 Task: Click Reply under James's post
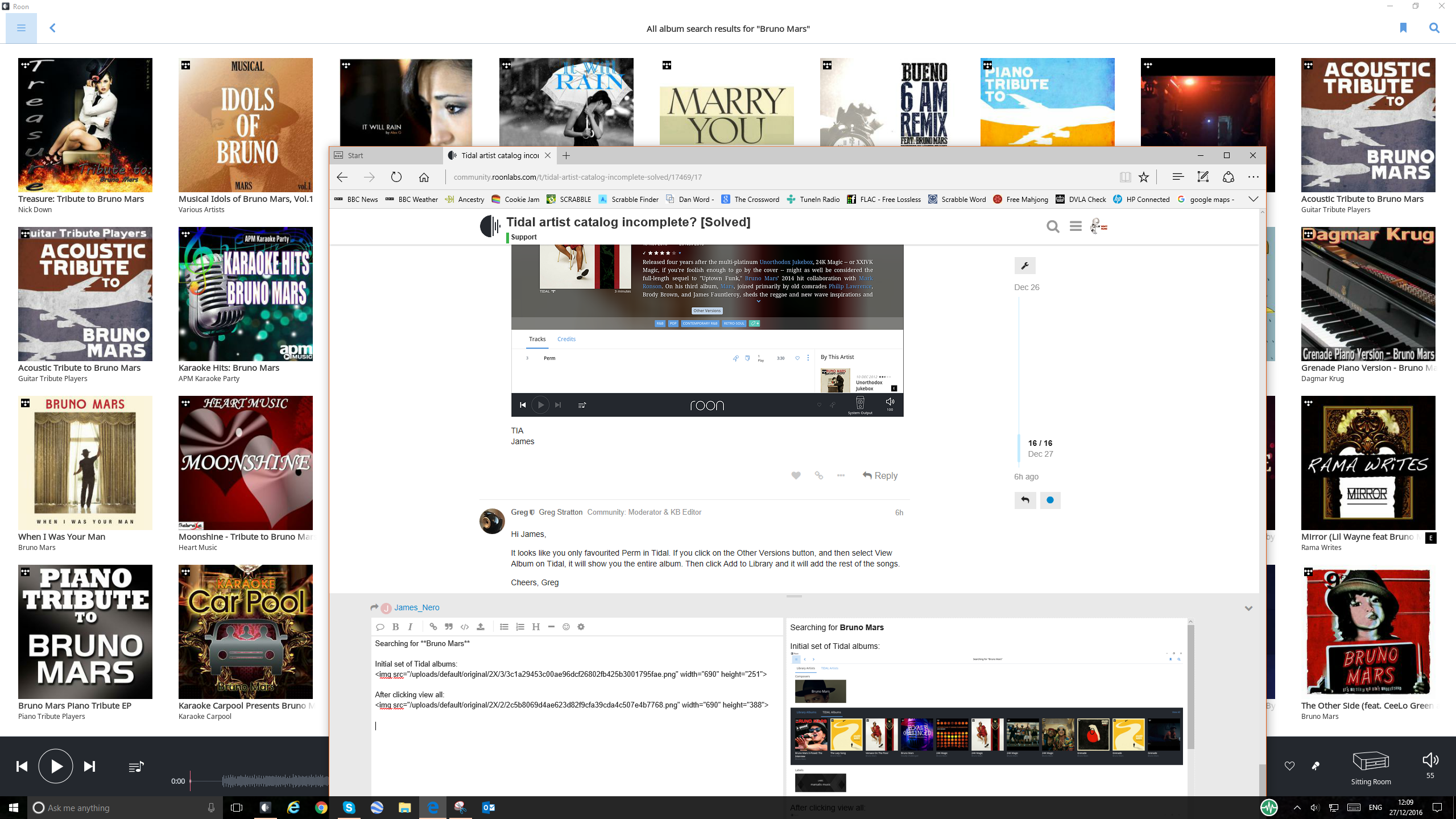[x=880, y=475]
